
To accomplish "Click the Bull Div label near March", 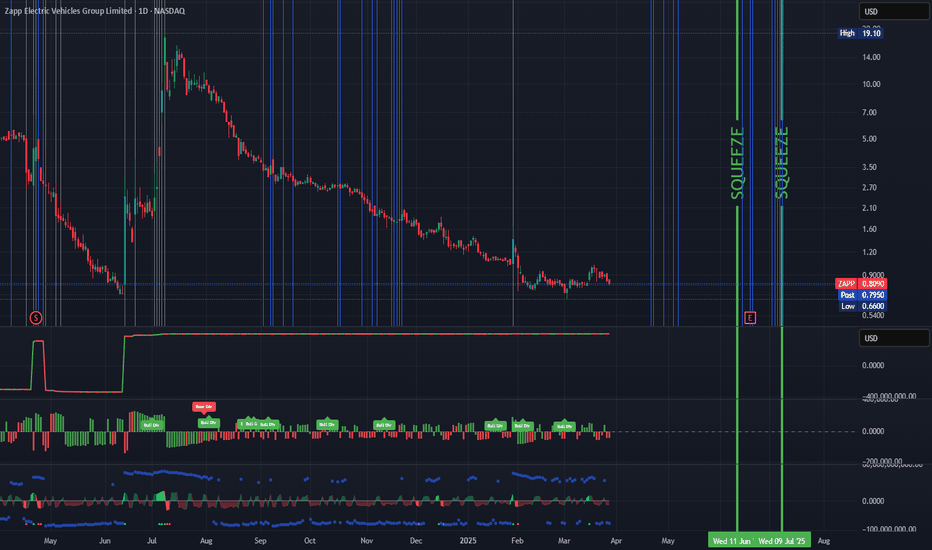I will [563, 426].
